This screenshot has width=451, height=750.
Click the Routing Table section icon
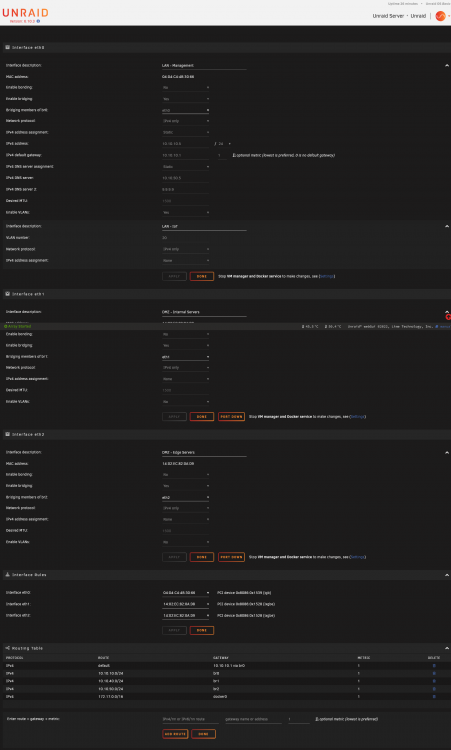pyautogui.click(x=8, y=648)
